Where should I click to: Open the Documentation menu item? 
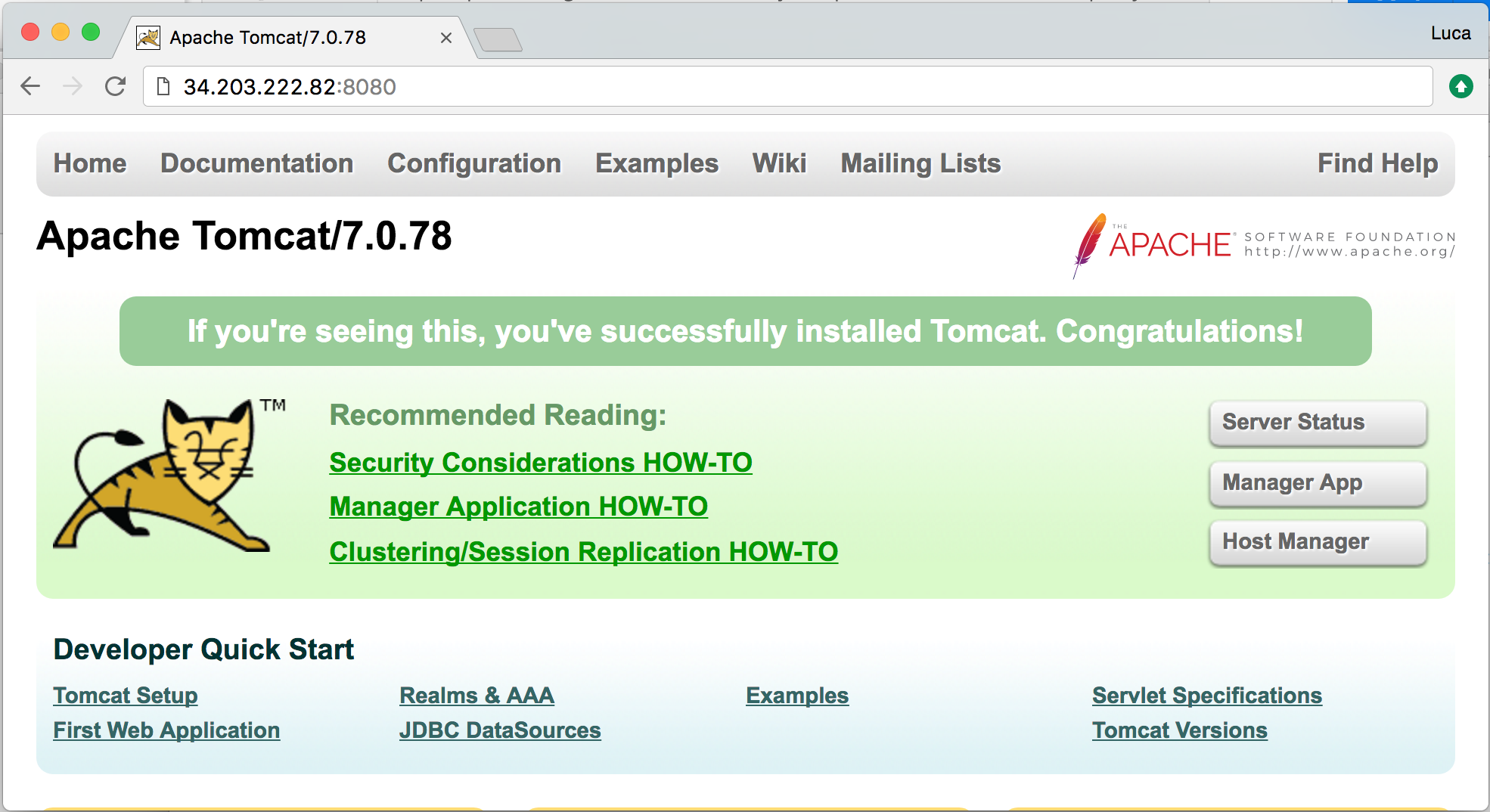(257, 163)
